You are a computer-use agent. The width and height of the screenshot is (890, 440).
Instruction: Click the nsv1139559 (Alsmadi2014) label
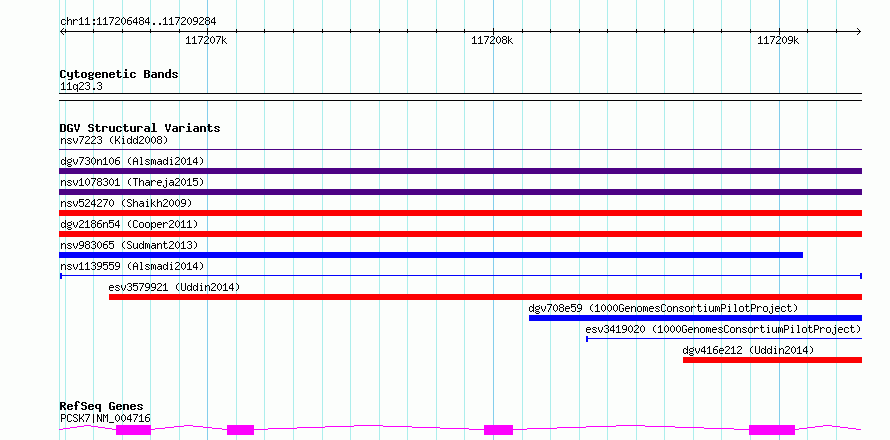point(132,266)
